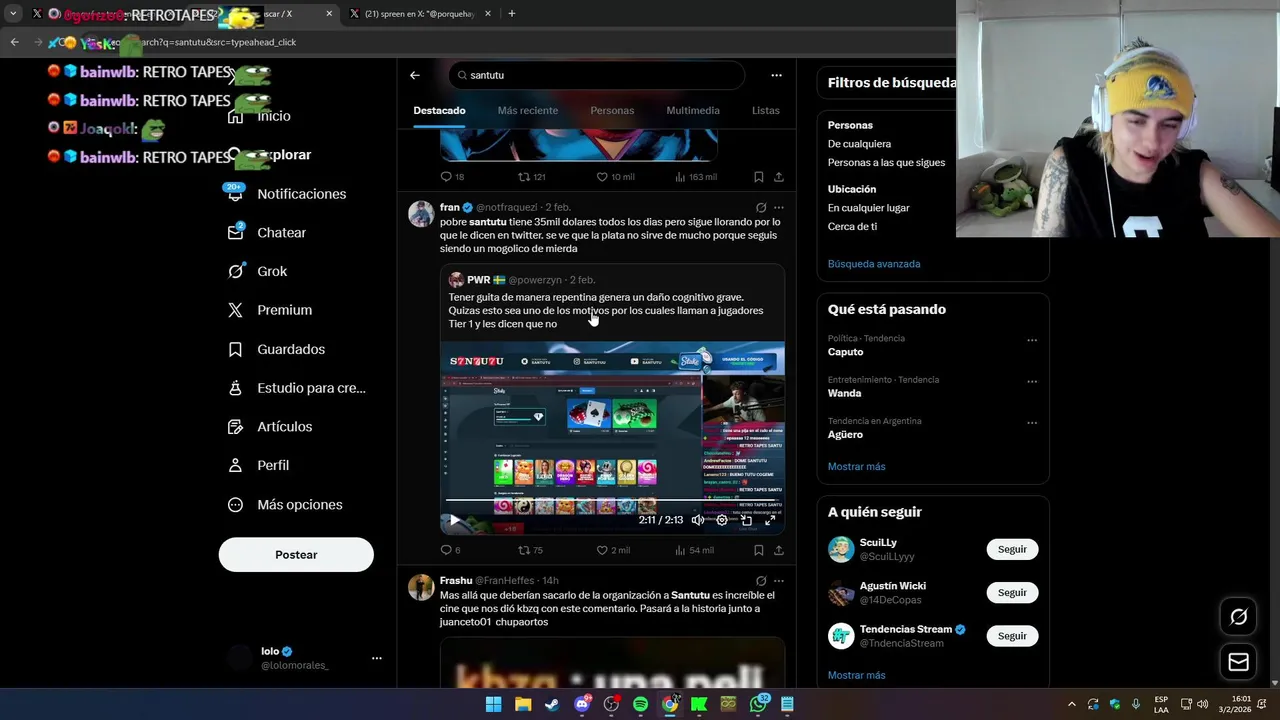View stats of fran's post, 54 mil
The height and width of the screenshot is (720, 1280).
pos(694,550)
